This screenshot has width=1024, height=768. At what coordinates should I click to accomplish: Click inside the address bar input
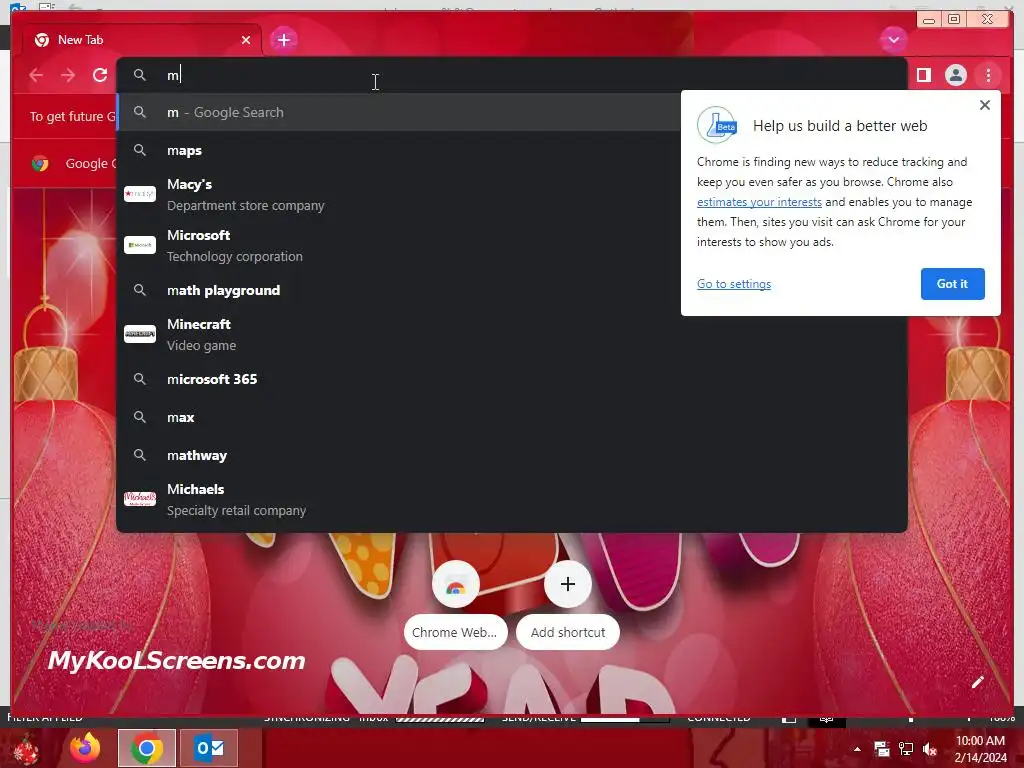pyautogui.click(x=512, y=75)
